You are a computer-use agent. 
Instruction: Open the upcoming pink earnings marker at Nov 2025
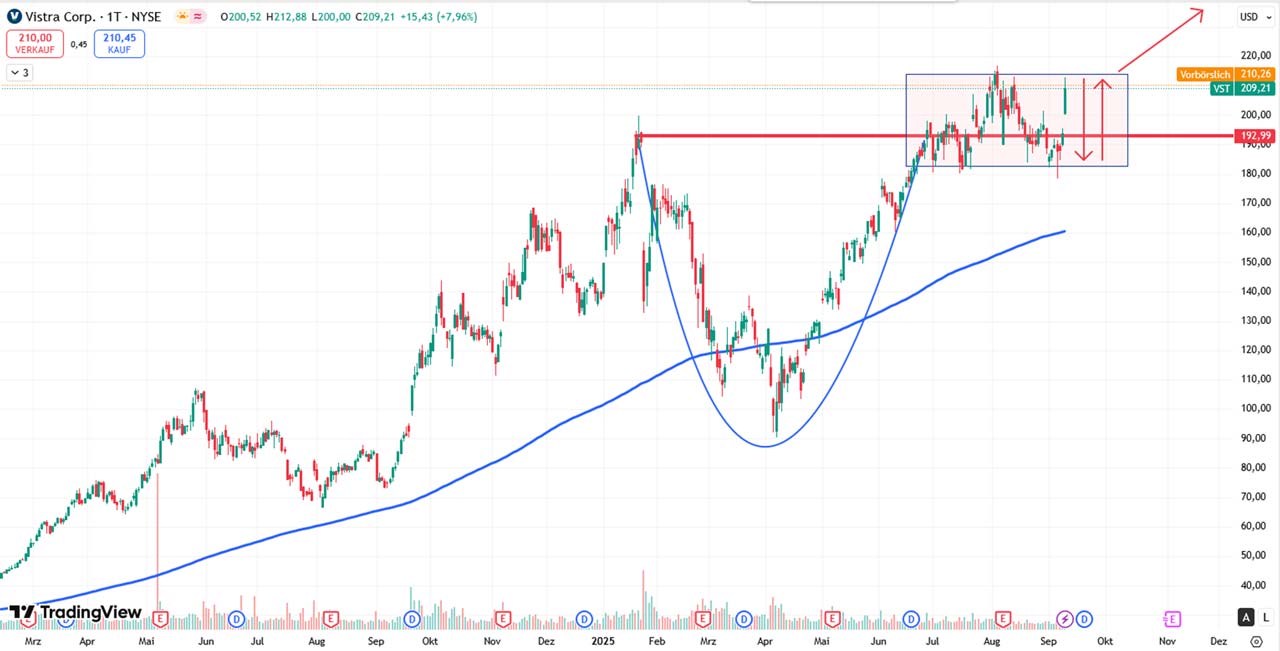pyautogui.click(x=1172, y=619)
